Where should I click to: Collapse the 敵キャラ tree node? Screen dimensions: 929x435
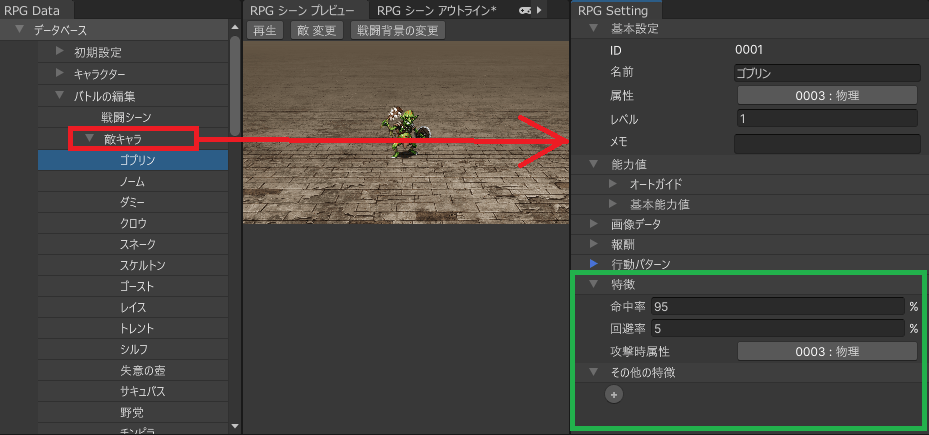coord(89,139)
